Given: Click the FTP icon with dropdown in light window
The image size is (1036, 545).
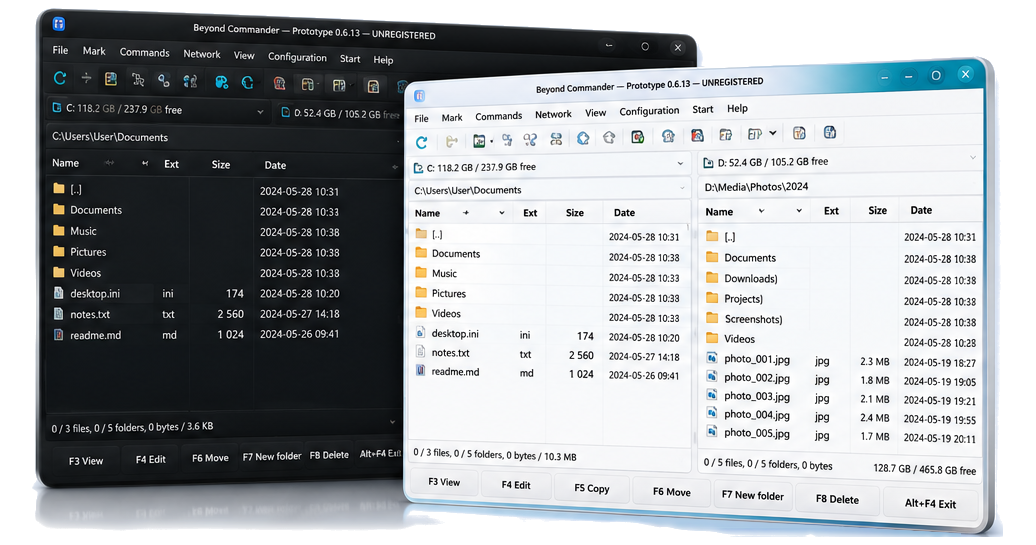Looking at the screenshot, I should tap(755, 134).
